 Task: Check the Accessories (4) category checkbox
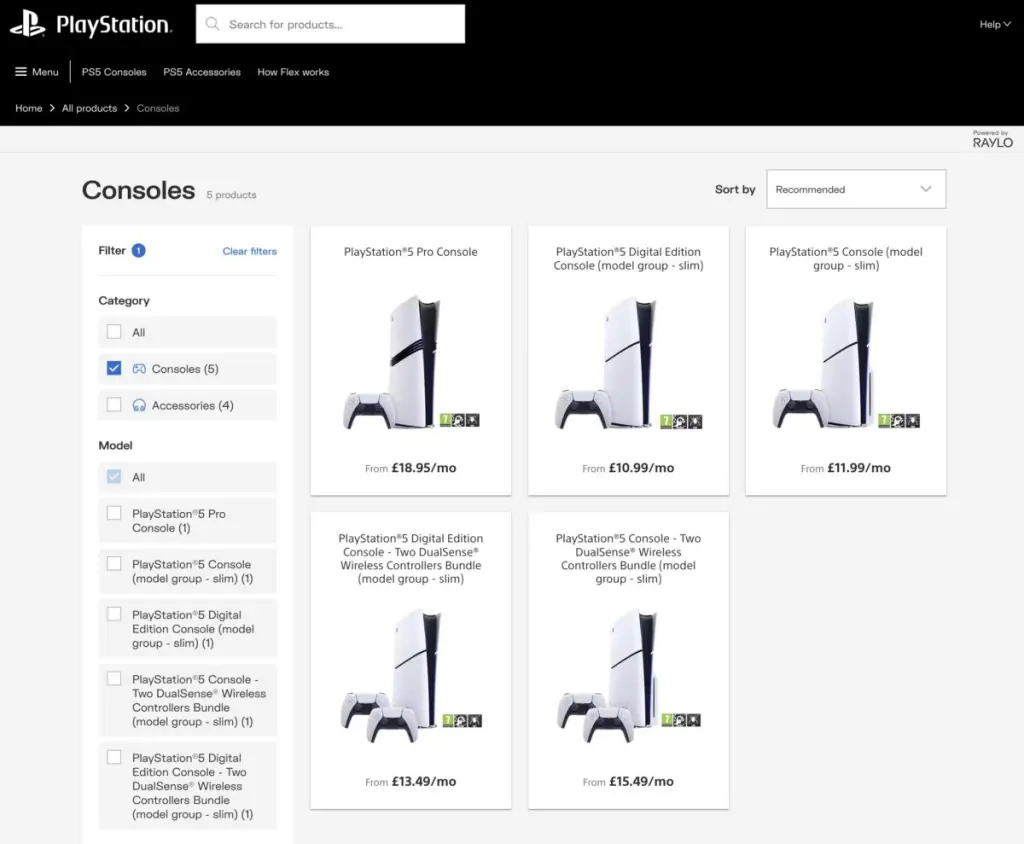[114, 405]
